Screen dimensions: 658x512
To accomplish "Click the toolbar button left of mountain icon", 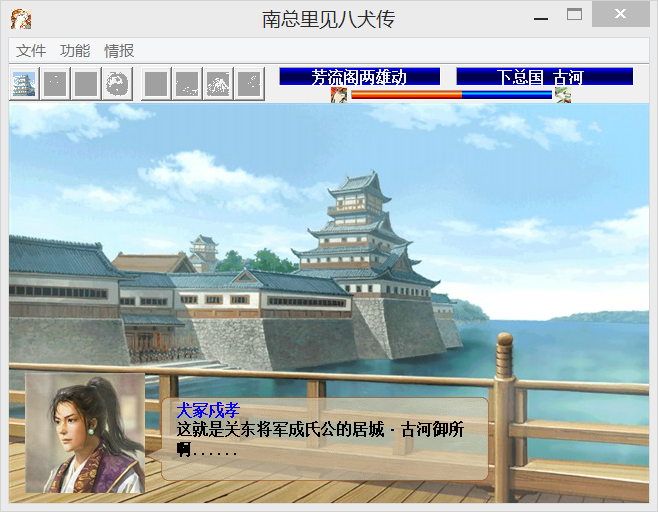I will click(187, 84).
